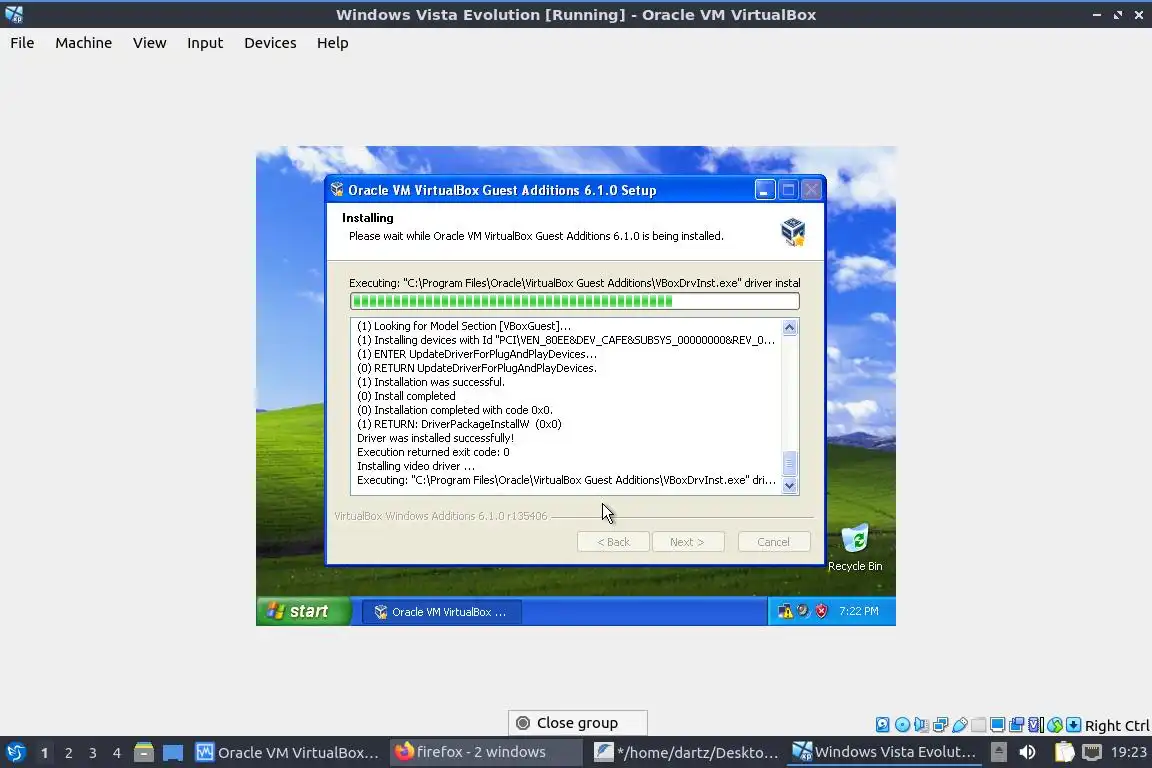This screenshot has height=768, width=1152.
Task: Click log line 'Installing video driver ...'
Action: pos(416,466)
